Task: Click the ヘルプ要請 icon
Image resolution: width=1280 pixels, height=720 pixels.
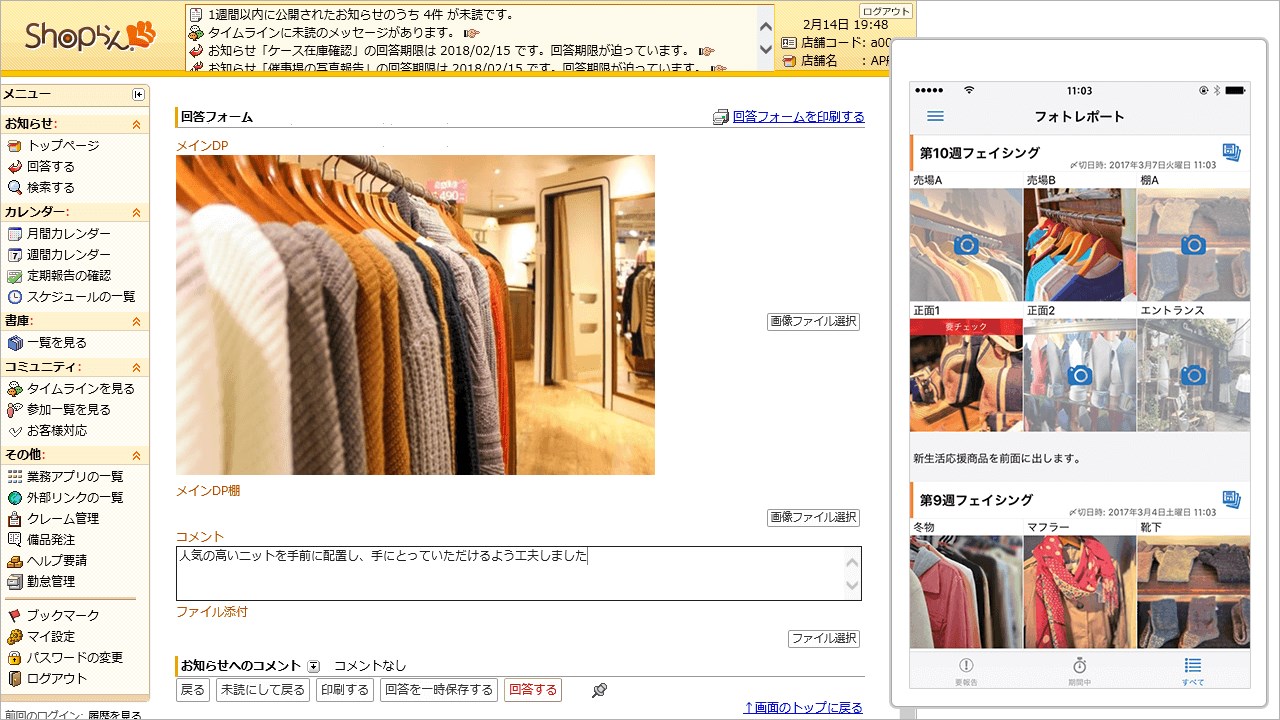Action: pos(15,561)
